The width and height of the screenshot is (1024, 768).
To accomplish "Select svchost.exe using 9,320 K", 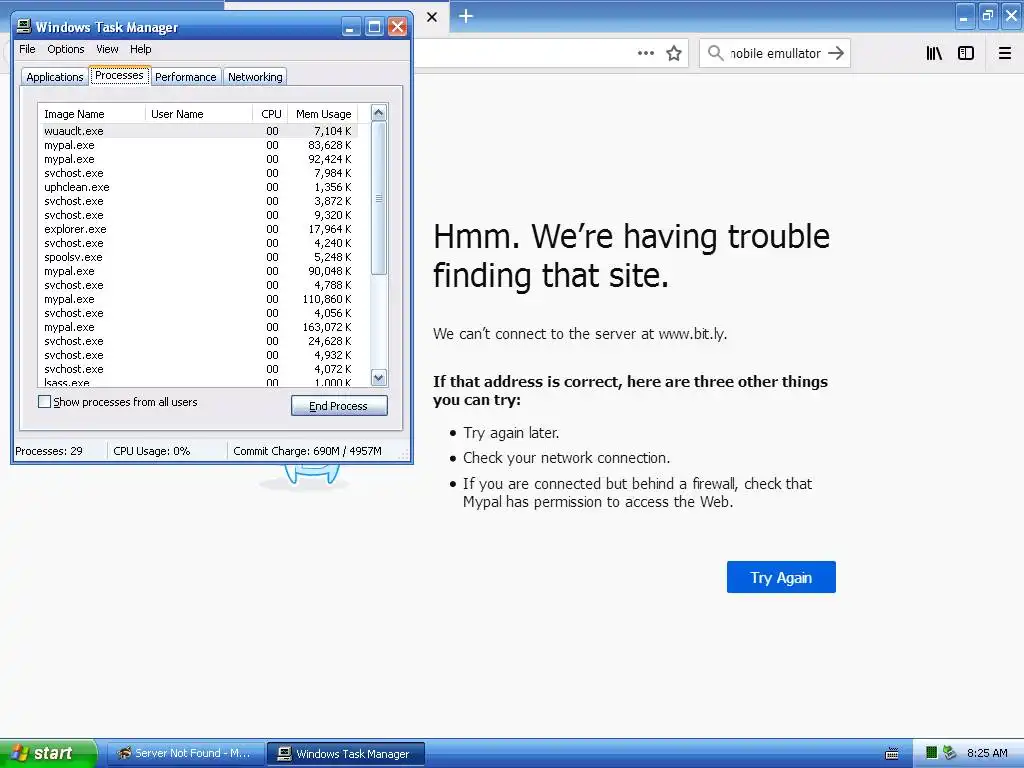I will 199,215.
